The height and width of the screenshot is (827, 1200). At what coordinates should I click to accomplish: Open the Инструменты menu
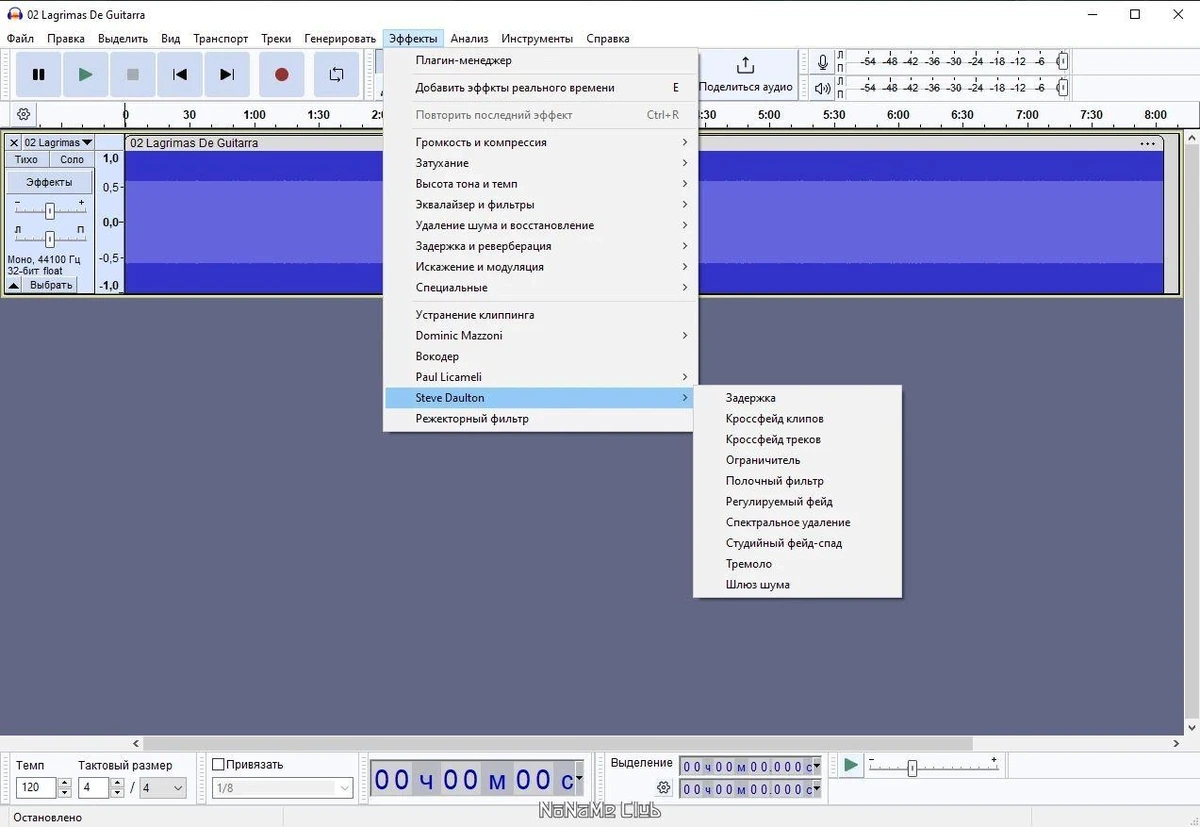537,39
